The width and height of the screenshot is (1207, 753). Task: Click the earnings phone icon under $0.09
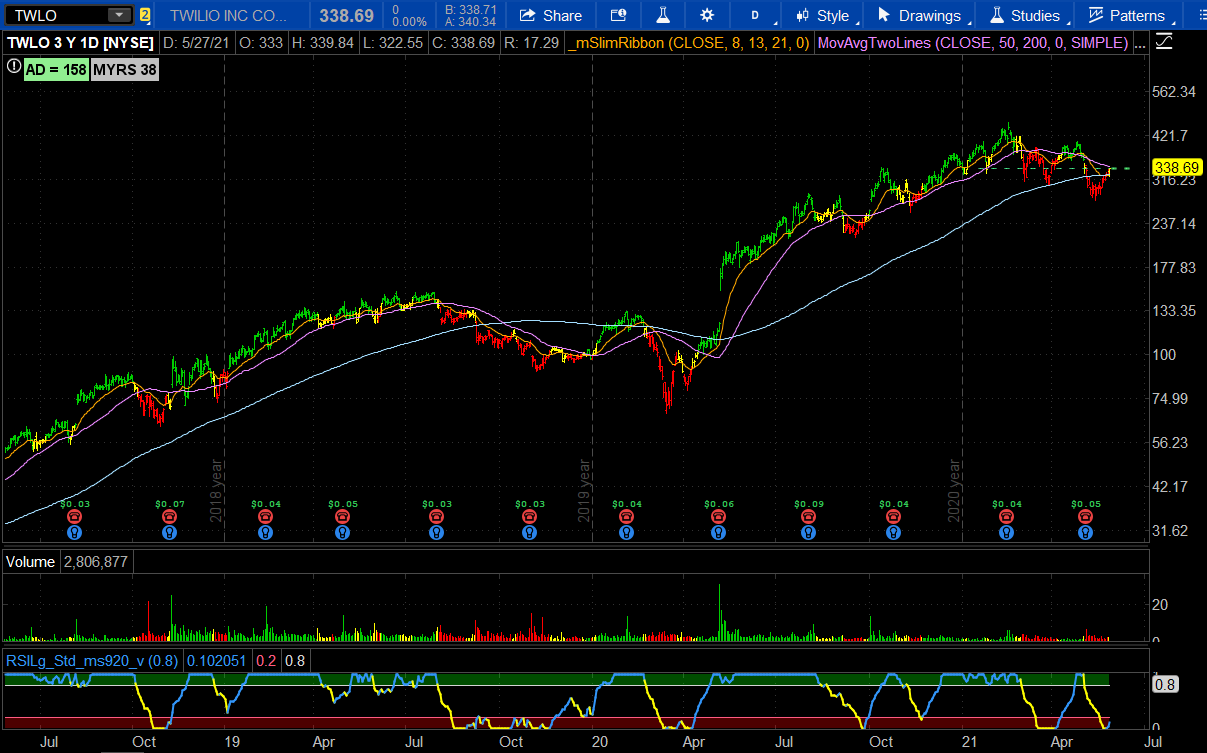(809, 517)
